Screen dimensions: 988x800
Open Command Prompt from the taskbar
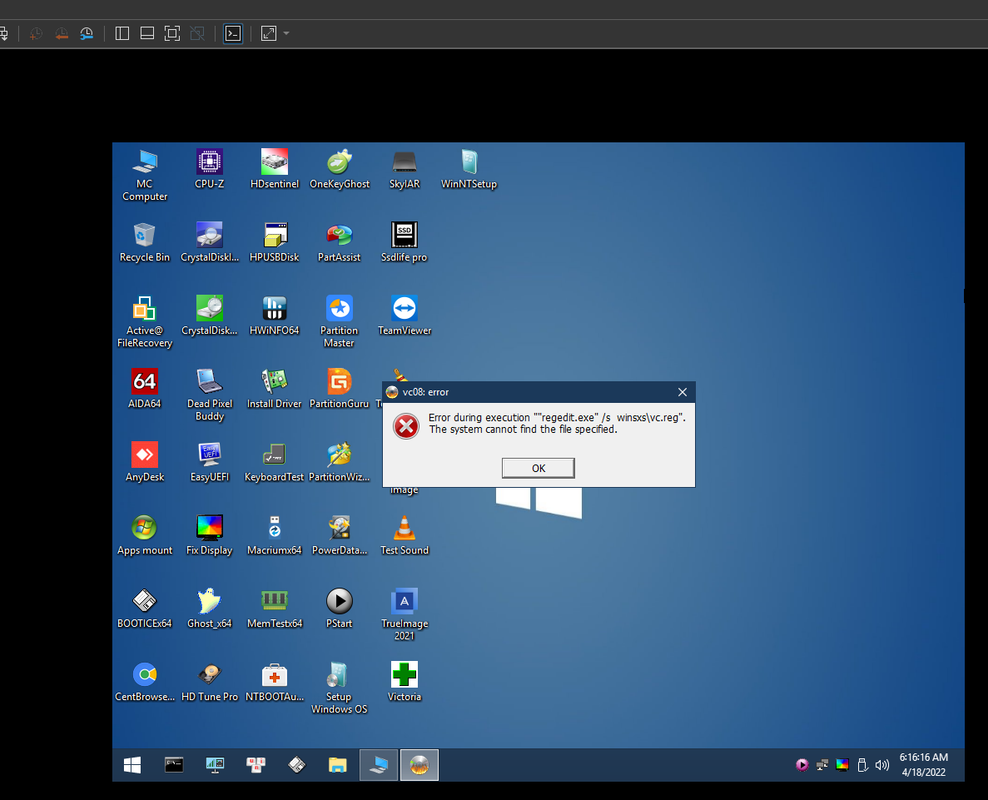(174, 765)
